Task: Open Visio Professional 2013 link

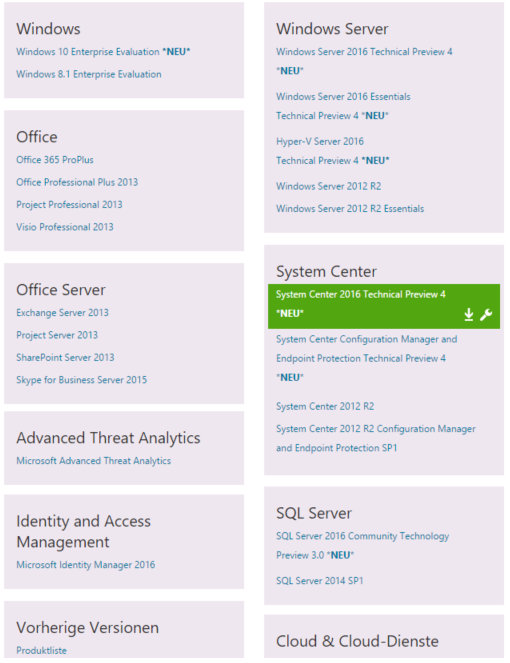Action: pos(65,227)
